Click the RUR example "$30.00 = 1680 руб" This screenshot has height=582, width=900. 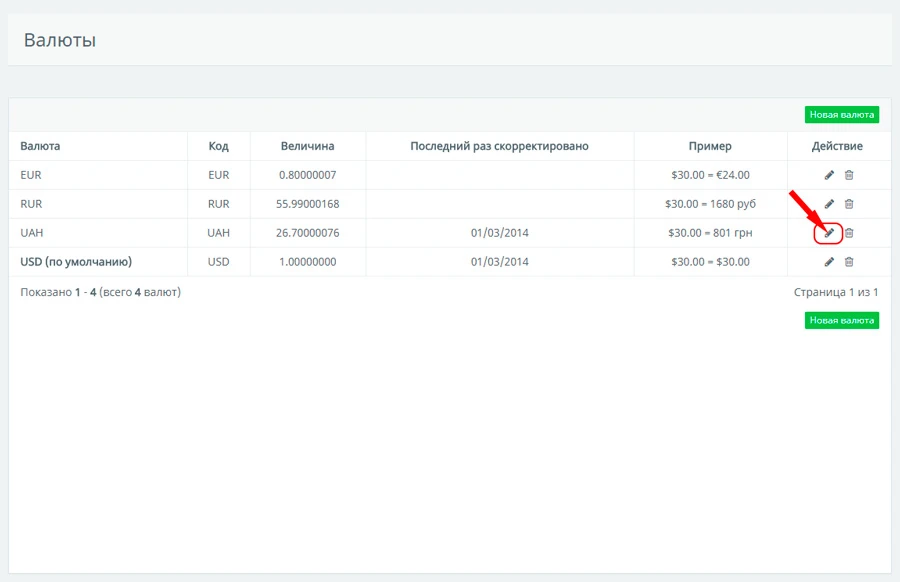[710, 204]
